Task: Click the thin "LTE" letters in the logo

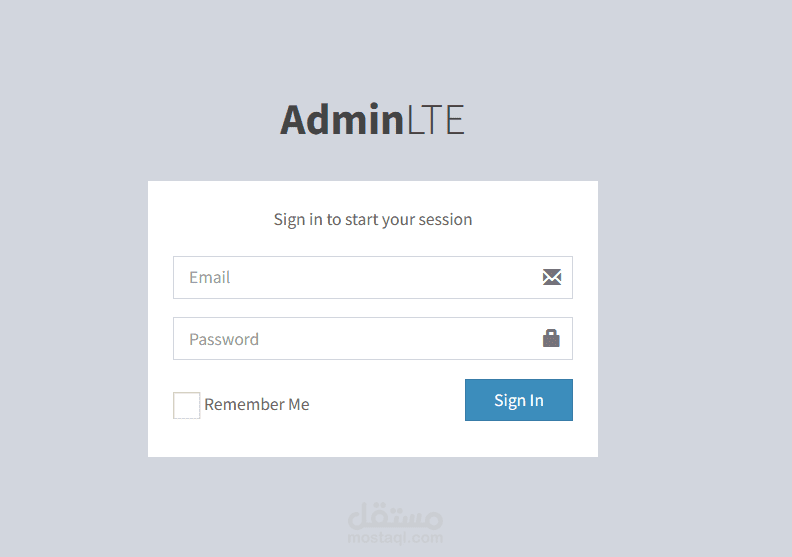Action: click(435, 120)
